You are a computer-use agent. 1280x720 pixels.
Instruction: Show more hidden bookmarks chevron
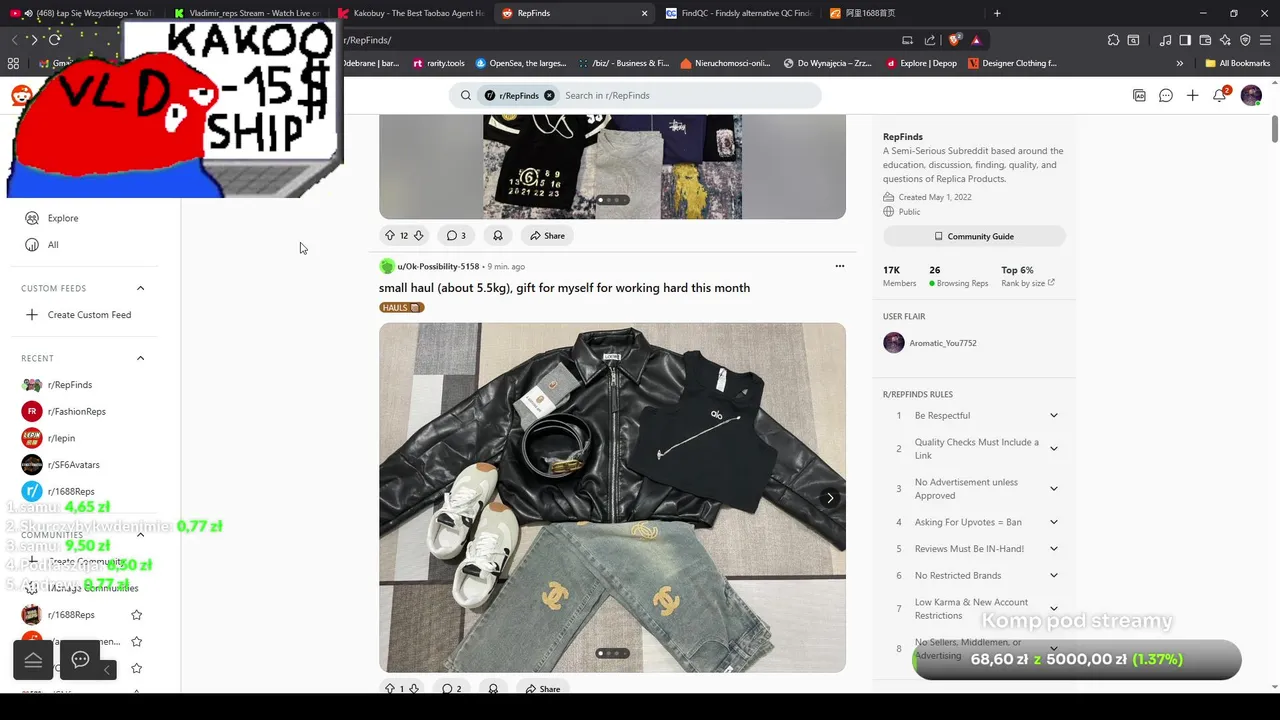1180,63
